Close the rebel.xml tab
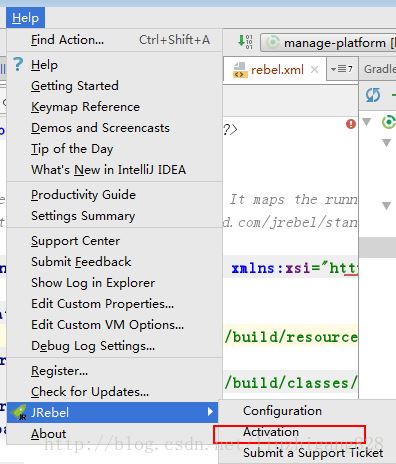Viewport: 396px width, 464px height. pos(314,70)
